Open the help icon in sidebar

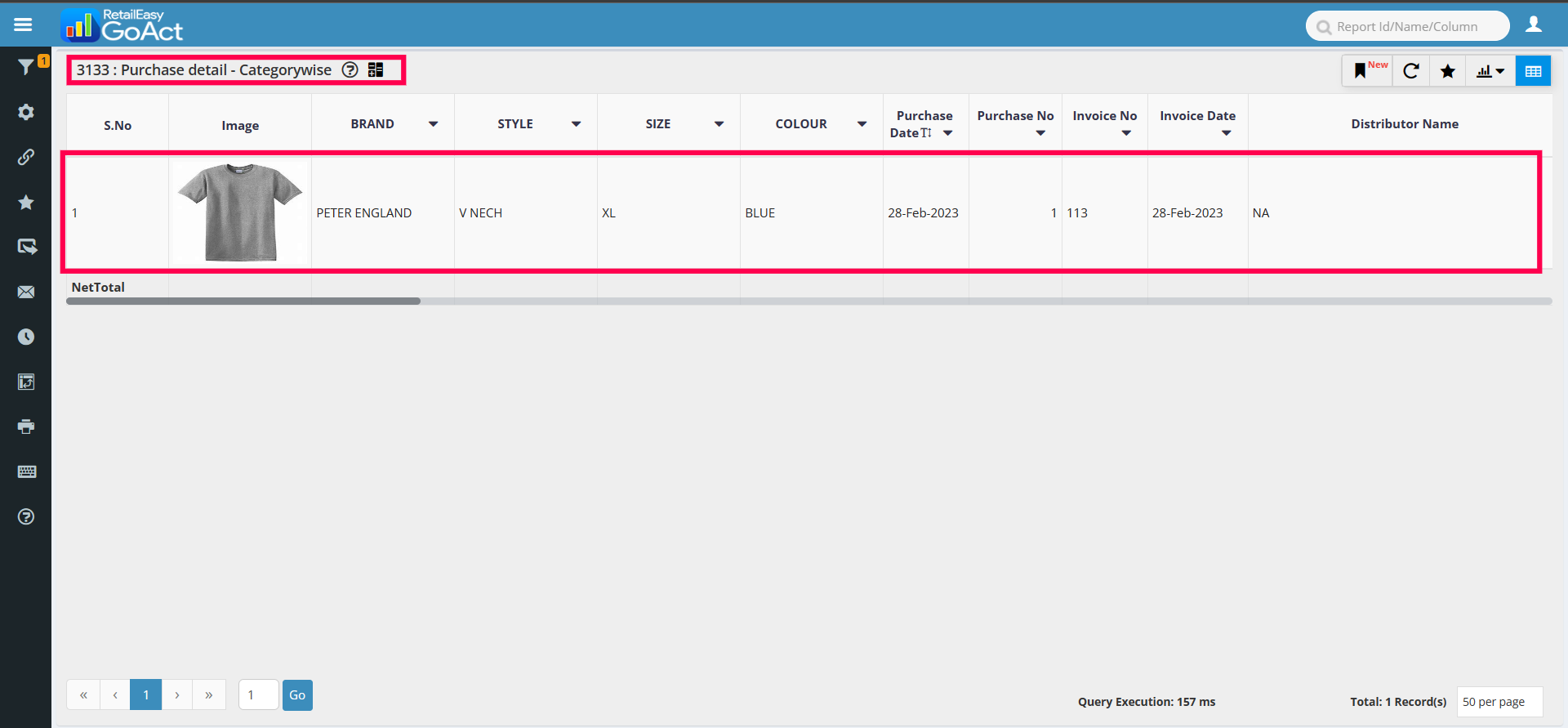26,516
